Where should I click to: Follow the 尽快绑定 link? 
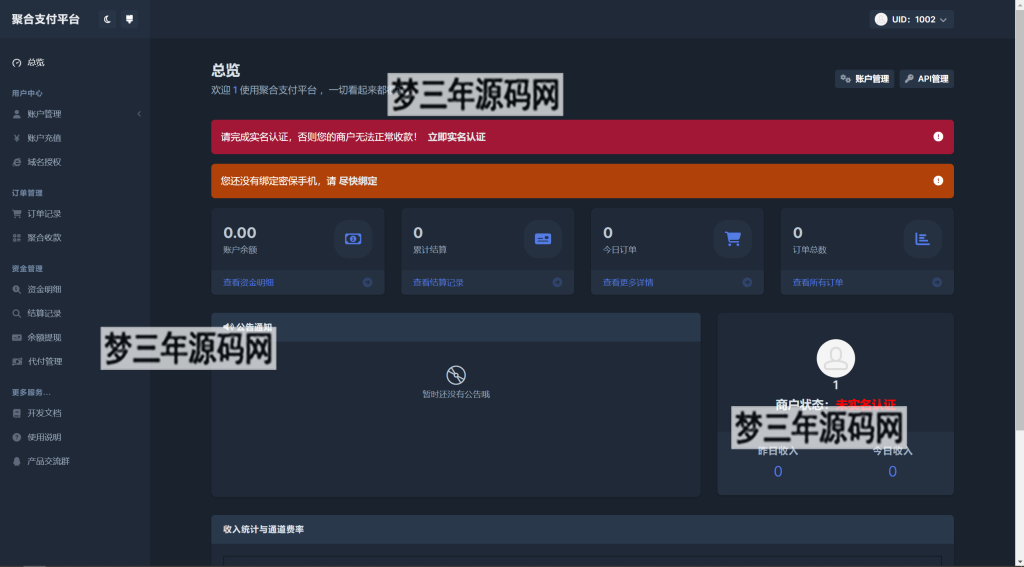coord(358,181)
